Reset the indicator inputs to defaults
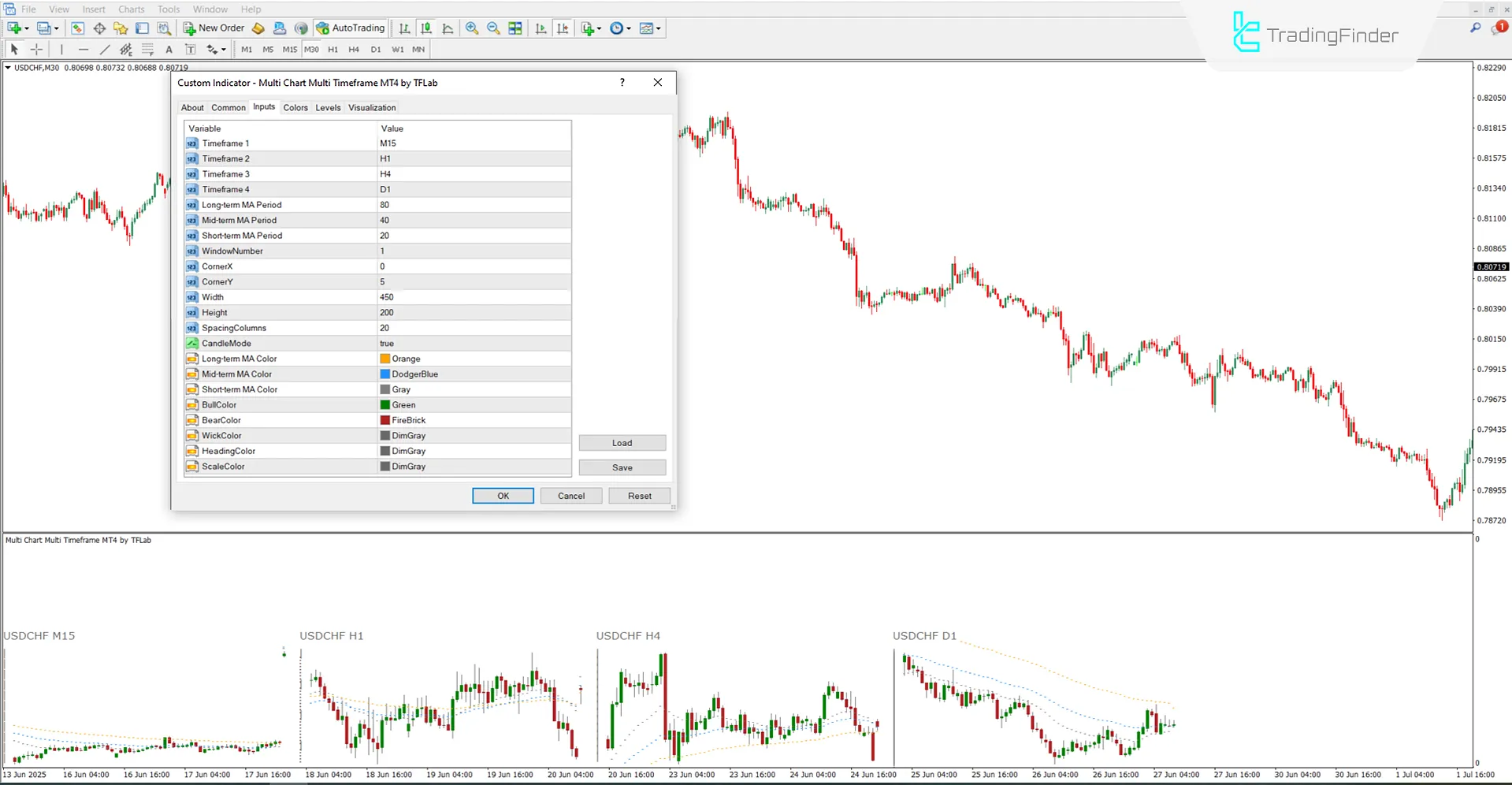The height and width of the screenshot is (785, 1512). 639,495
